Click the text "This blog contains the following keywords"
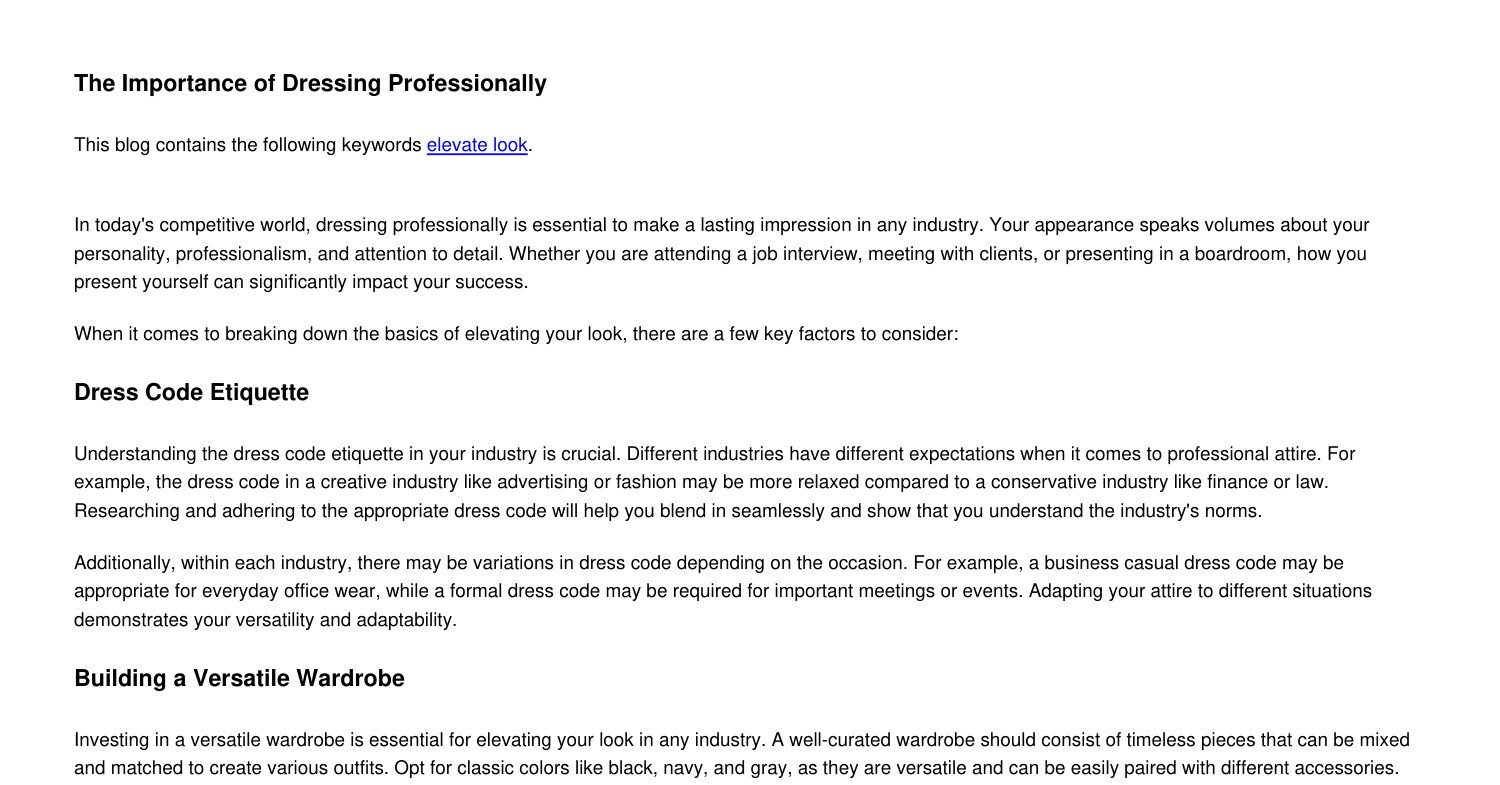 (x=248, y=145)
